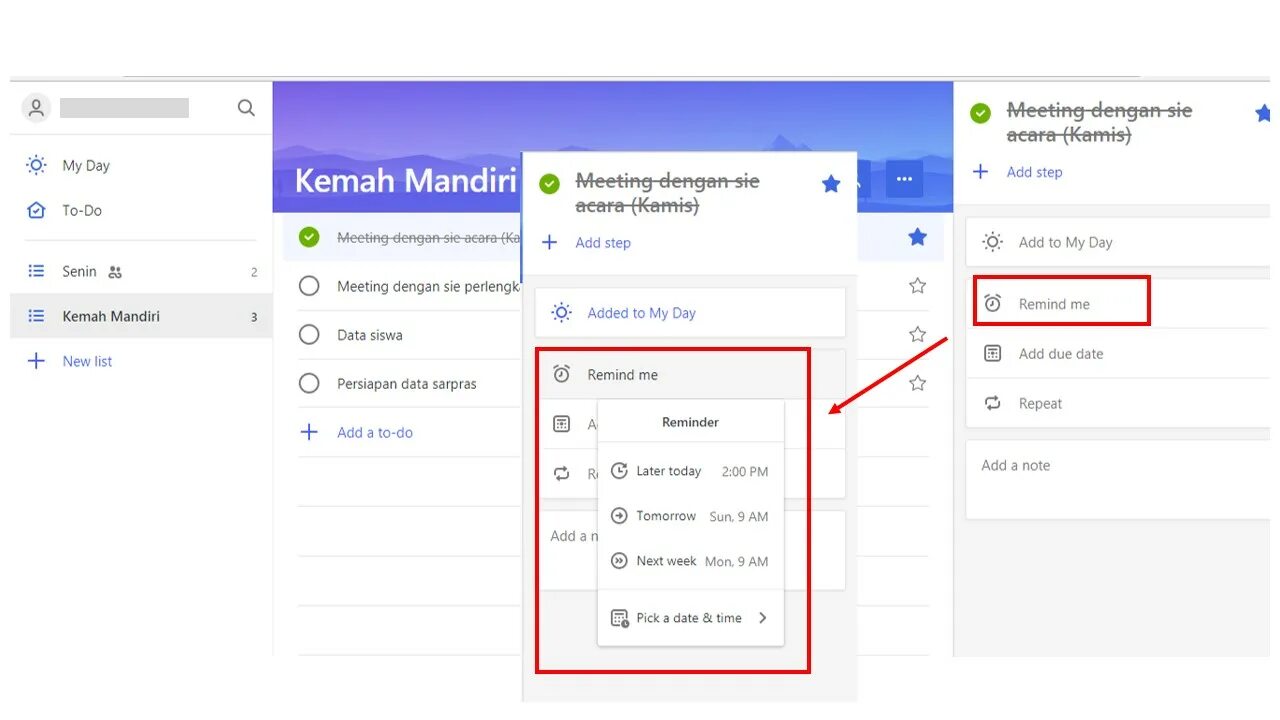Select the Senin shared list
1280x720 pixels.
click(141, 271)
